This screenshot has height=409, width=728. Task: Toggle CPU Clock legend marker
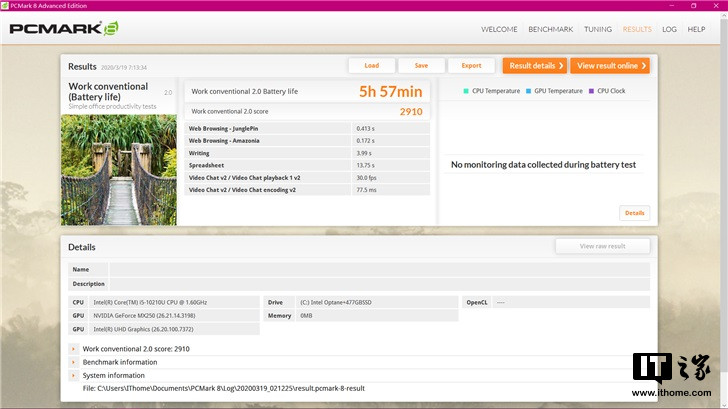tap(593, 91)
